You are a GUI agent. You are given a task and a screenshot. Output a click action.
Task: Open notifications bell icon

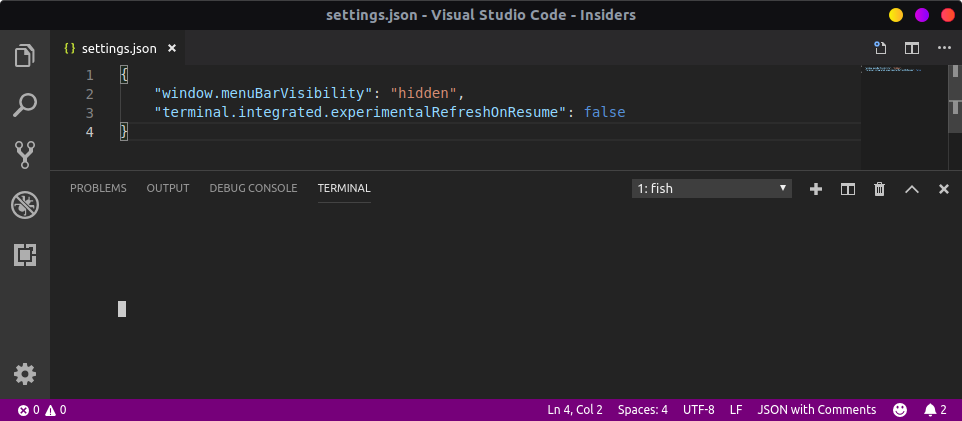[935, 410]
